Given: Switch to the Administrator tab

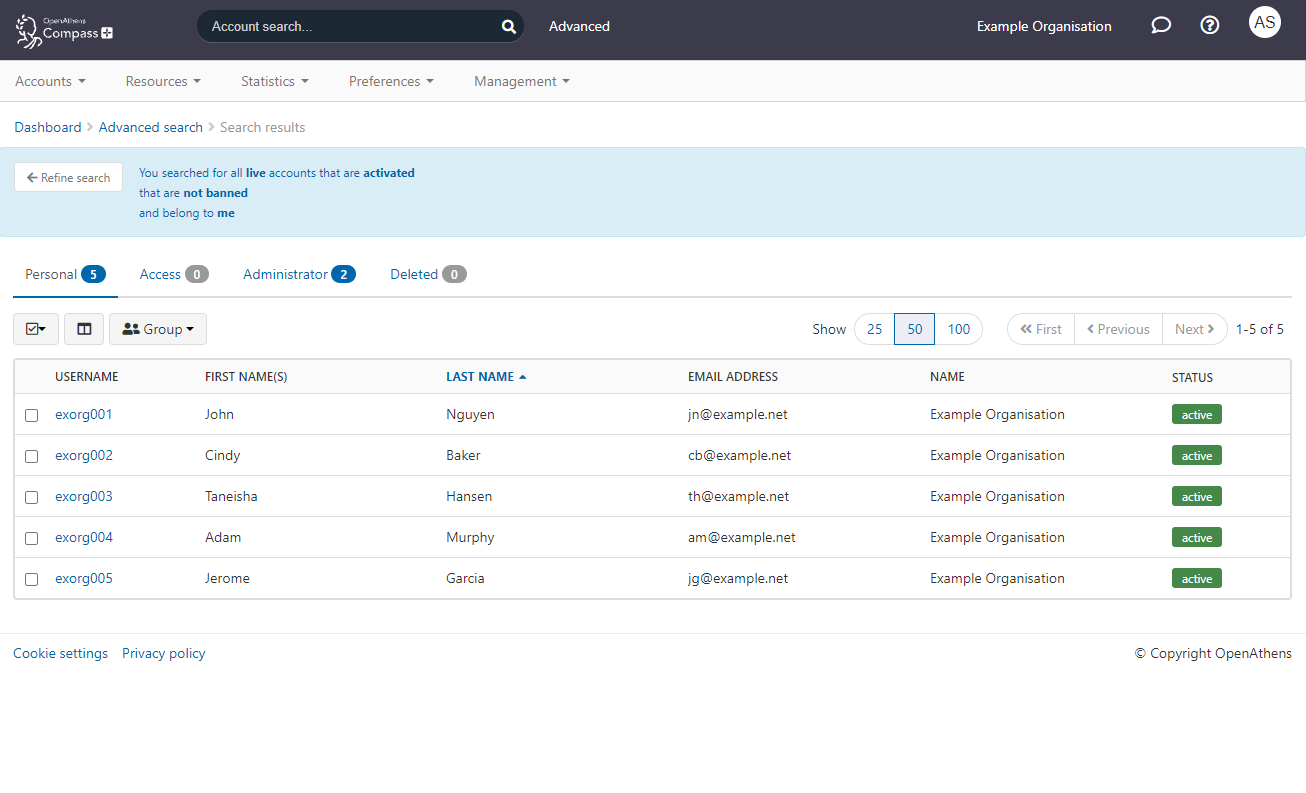Looking at the screenshot, I should [299, 273].
